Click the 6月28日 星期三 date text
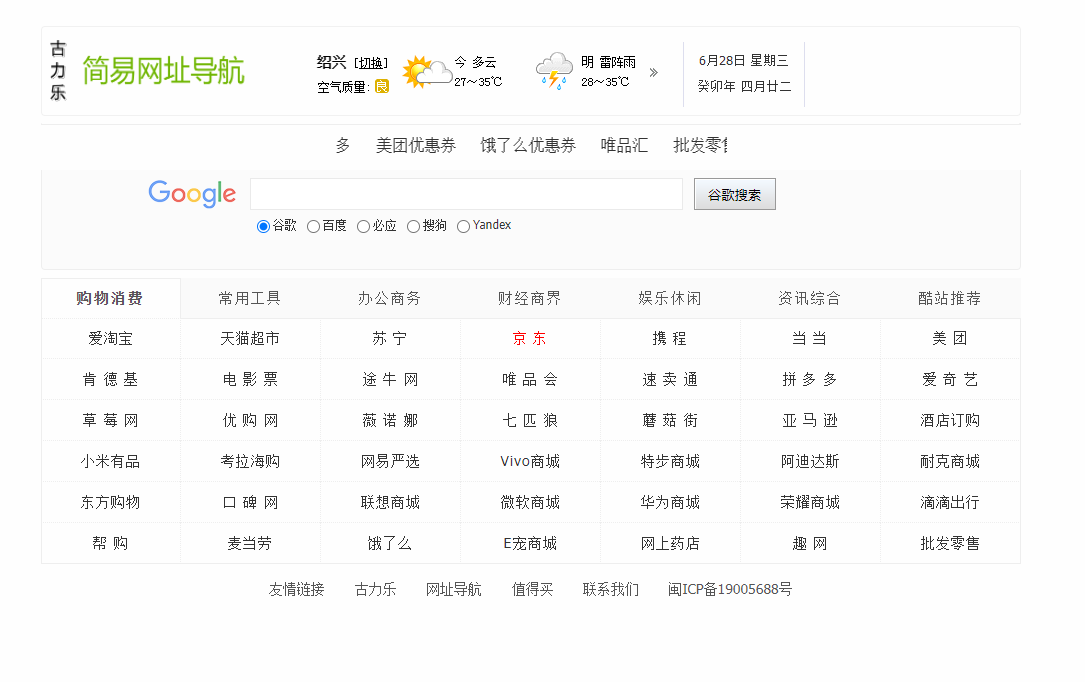Screen dimensions: 1085x682 click(x=743, y=61)
